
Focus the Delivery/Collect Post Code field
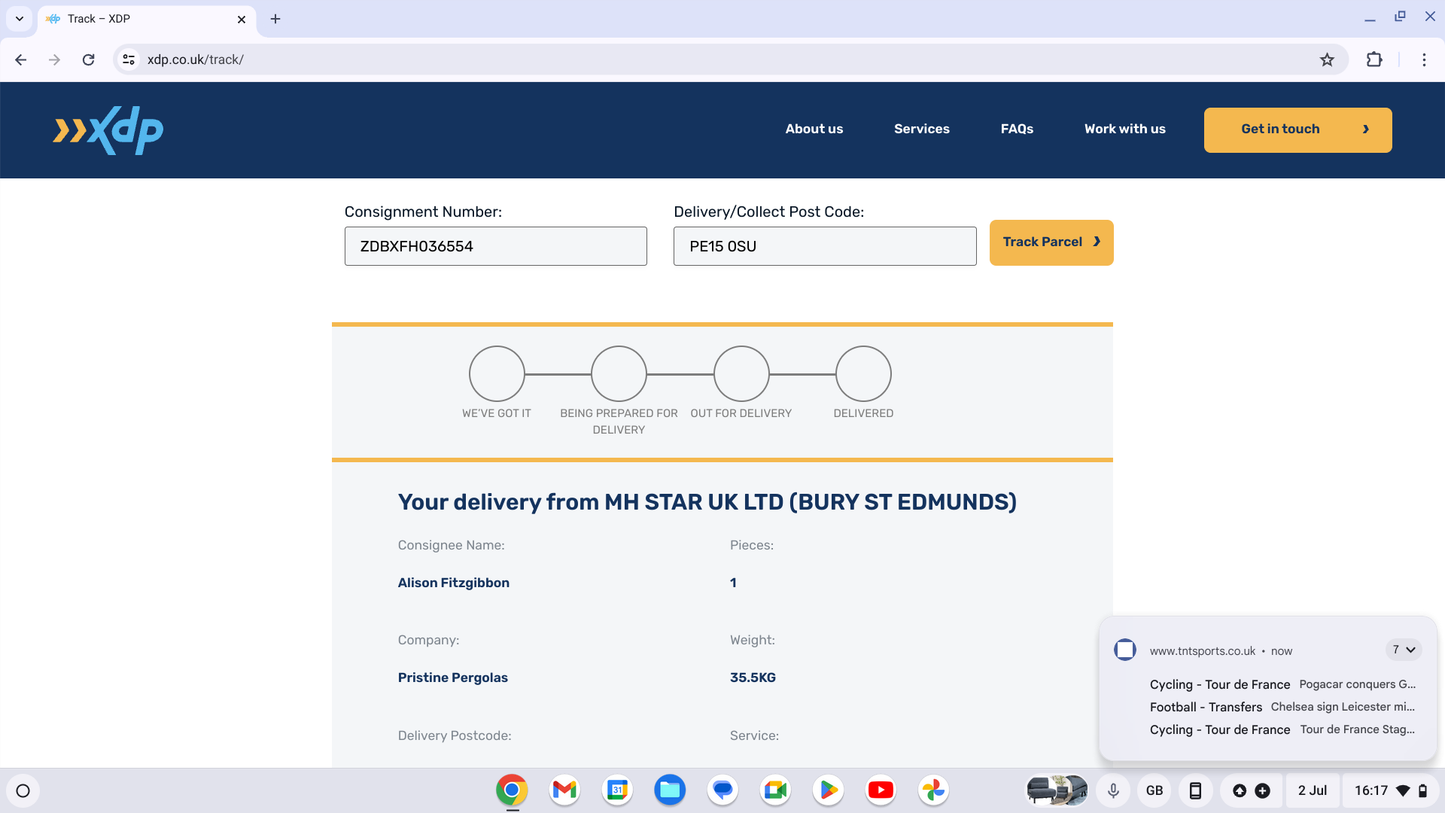[824, 246]
